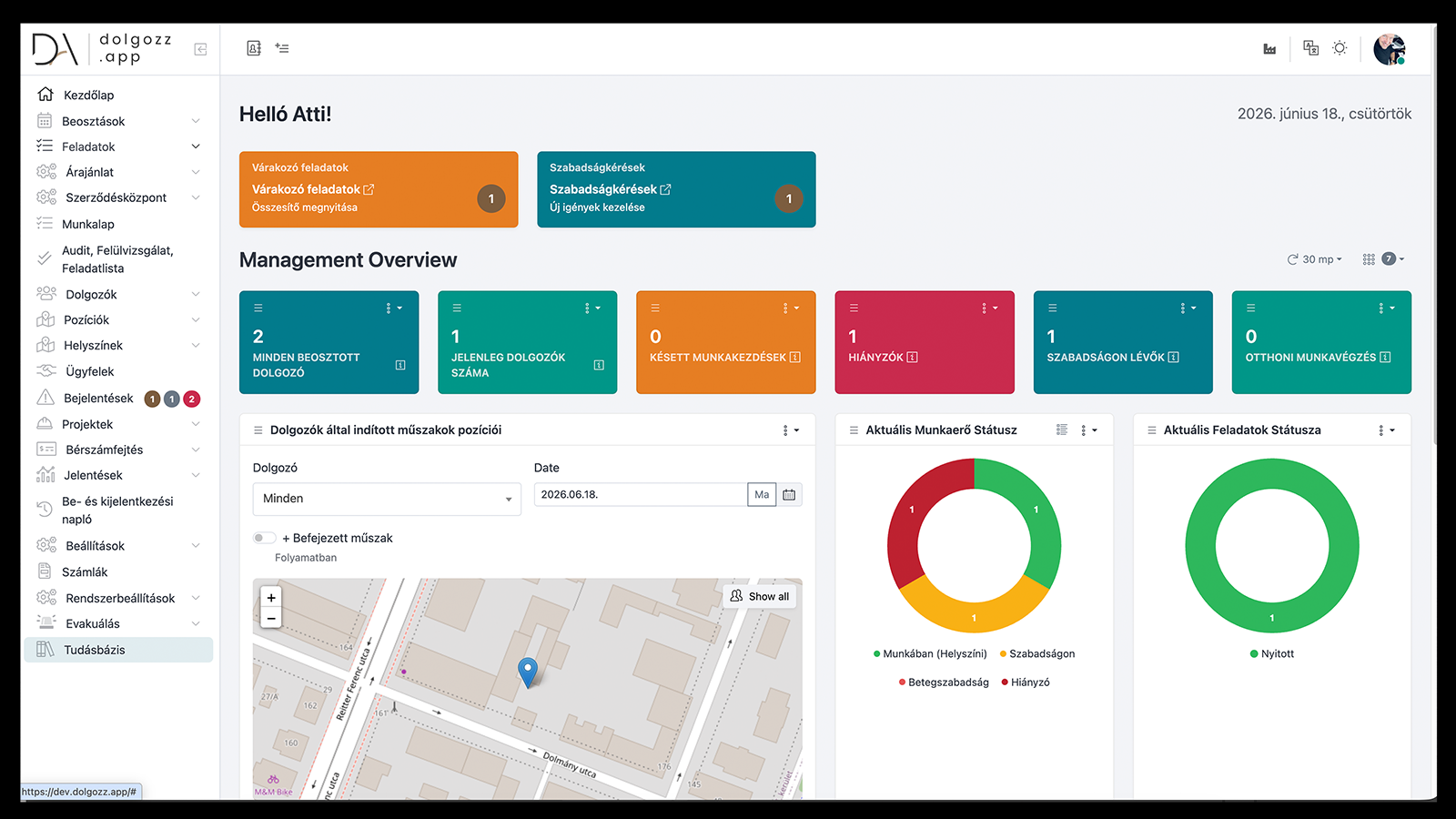Open Új igények kezelése link
This screenshot has width=1456, height=819.
click(x=597, y=207)
